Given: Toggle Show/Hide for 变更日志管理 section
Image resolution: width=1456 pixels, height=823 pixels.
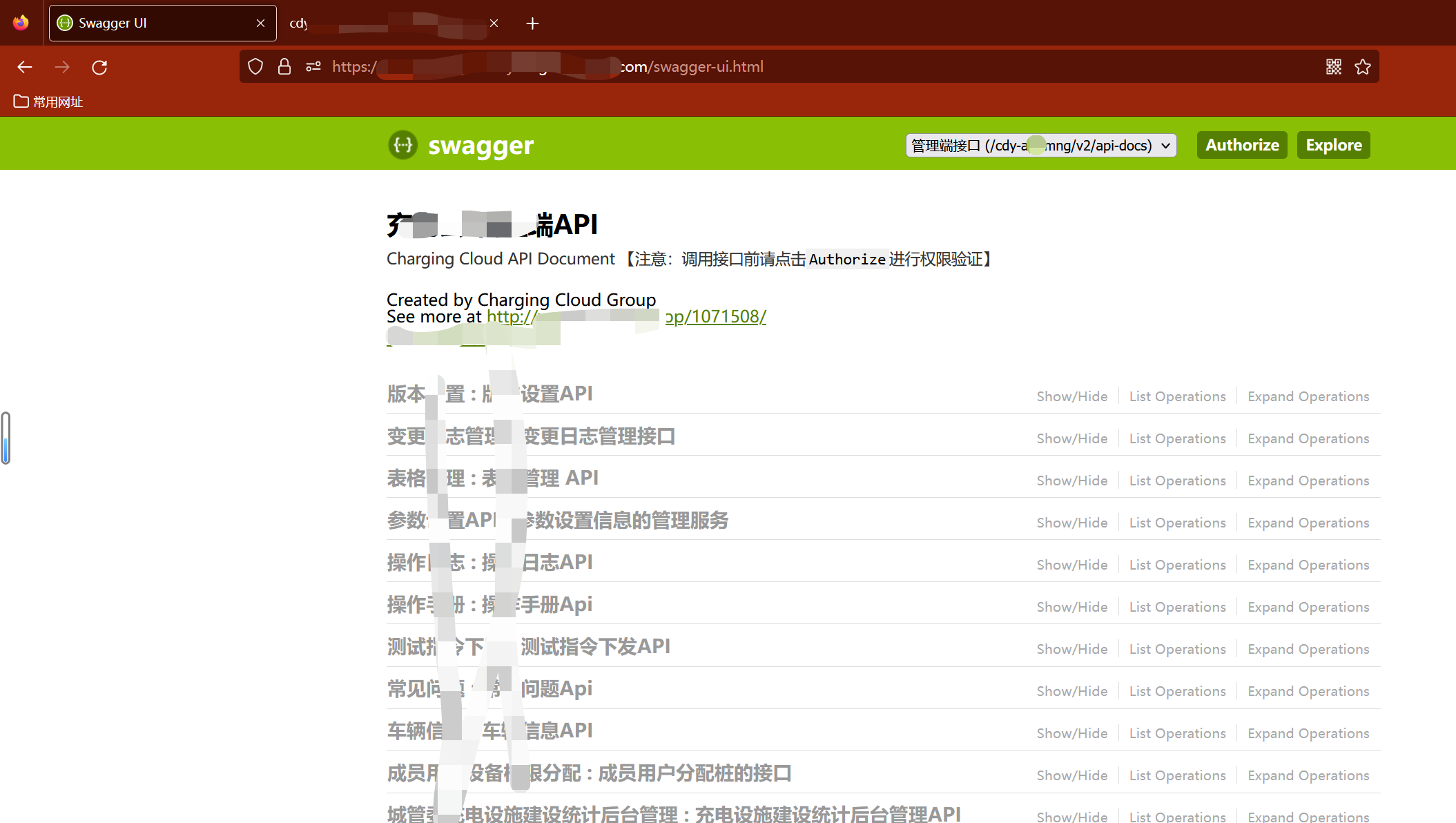Looking at the screenshot, I should click(x=1071, y=438).
